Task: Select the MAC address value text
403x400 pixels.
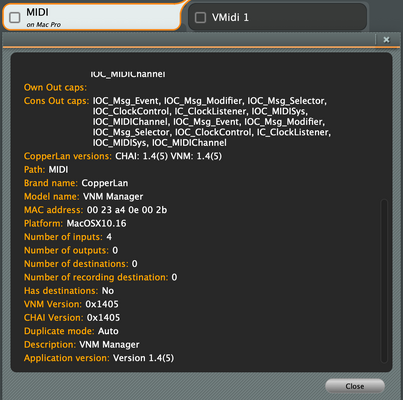Action: click(x=127, y=210)
